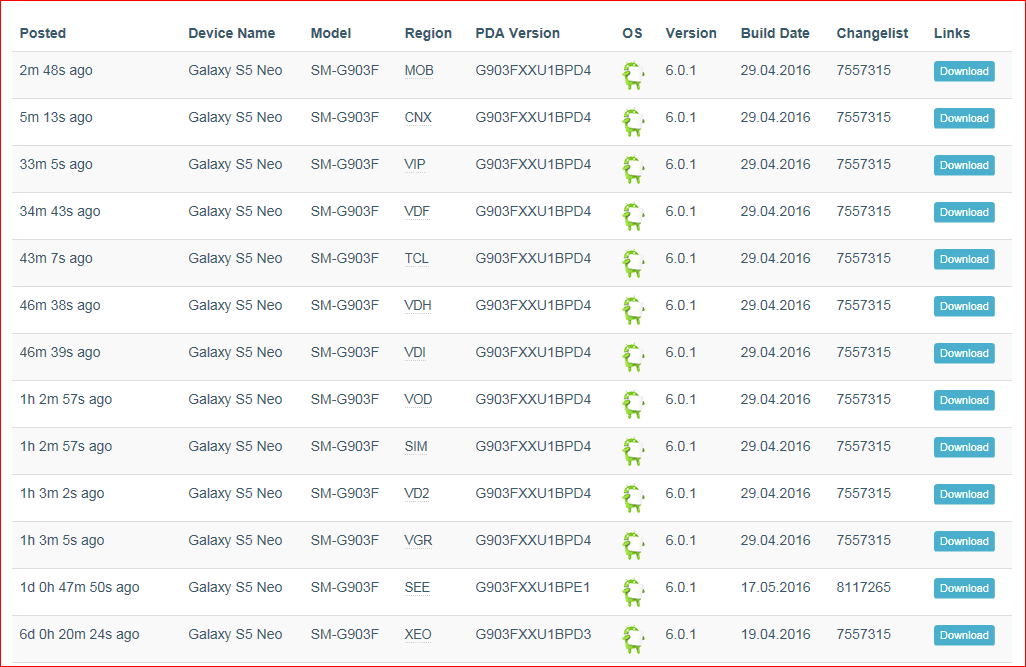Screen dimensions: 1026x667
Task: Open the TCL region link
Action: tap(416, 259)
